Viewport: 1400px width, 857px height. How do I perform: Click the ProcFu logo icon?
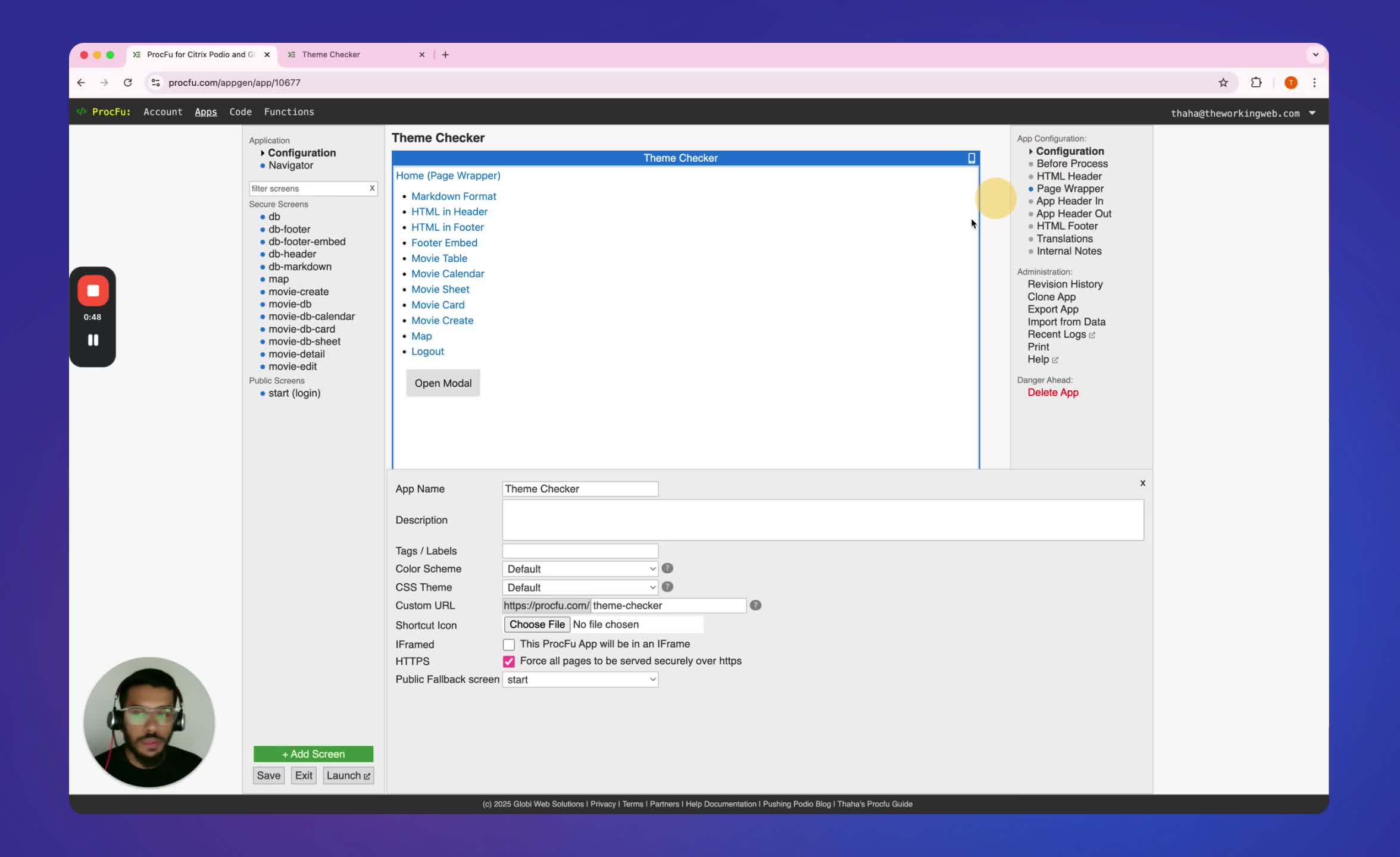(81, 112)
